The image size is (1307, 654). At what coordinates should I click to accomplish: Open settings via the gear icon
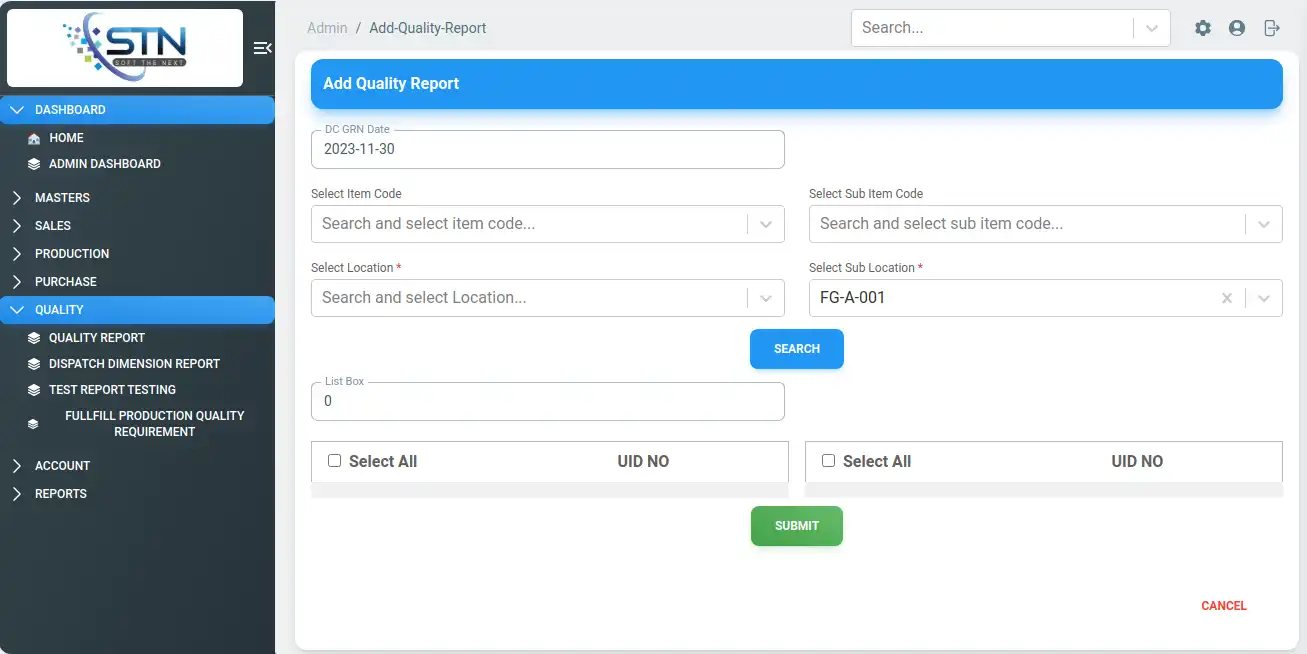pyautogui.click(x=1203, y=28)
